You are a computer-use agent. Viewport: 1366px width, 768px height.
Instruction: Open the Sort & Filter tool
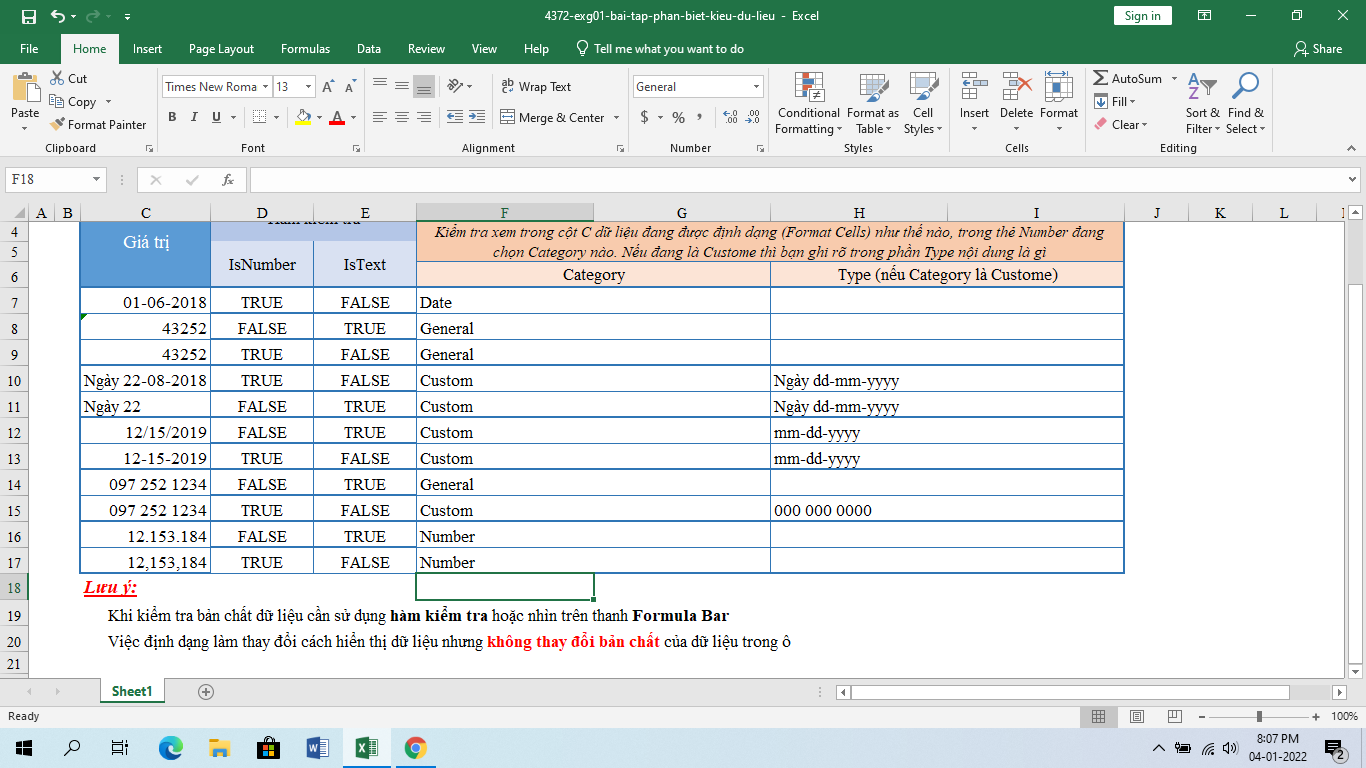(1202, 89)
